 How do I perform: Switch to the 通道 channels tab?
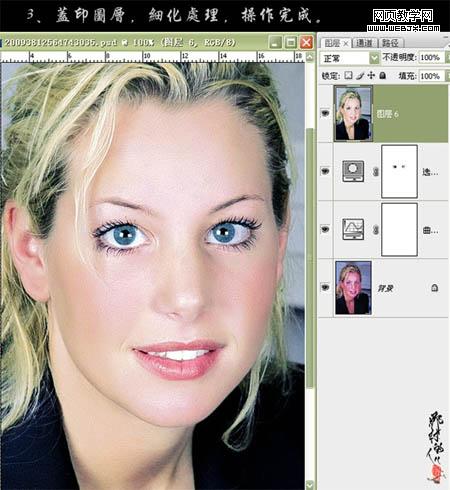pyautogui.click(x=364, y=43)
